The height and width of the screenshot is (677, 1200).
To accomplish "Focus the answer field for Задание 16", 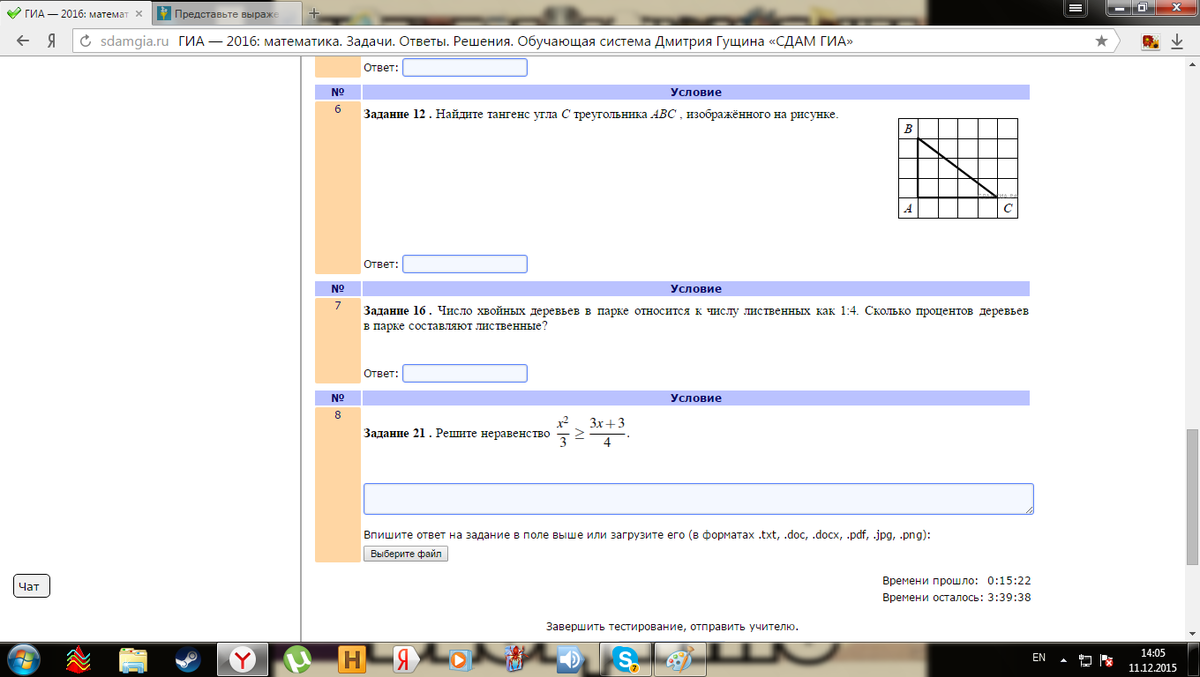I will (x=464, y=373).
